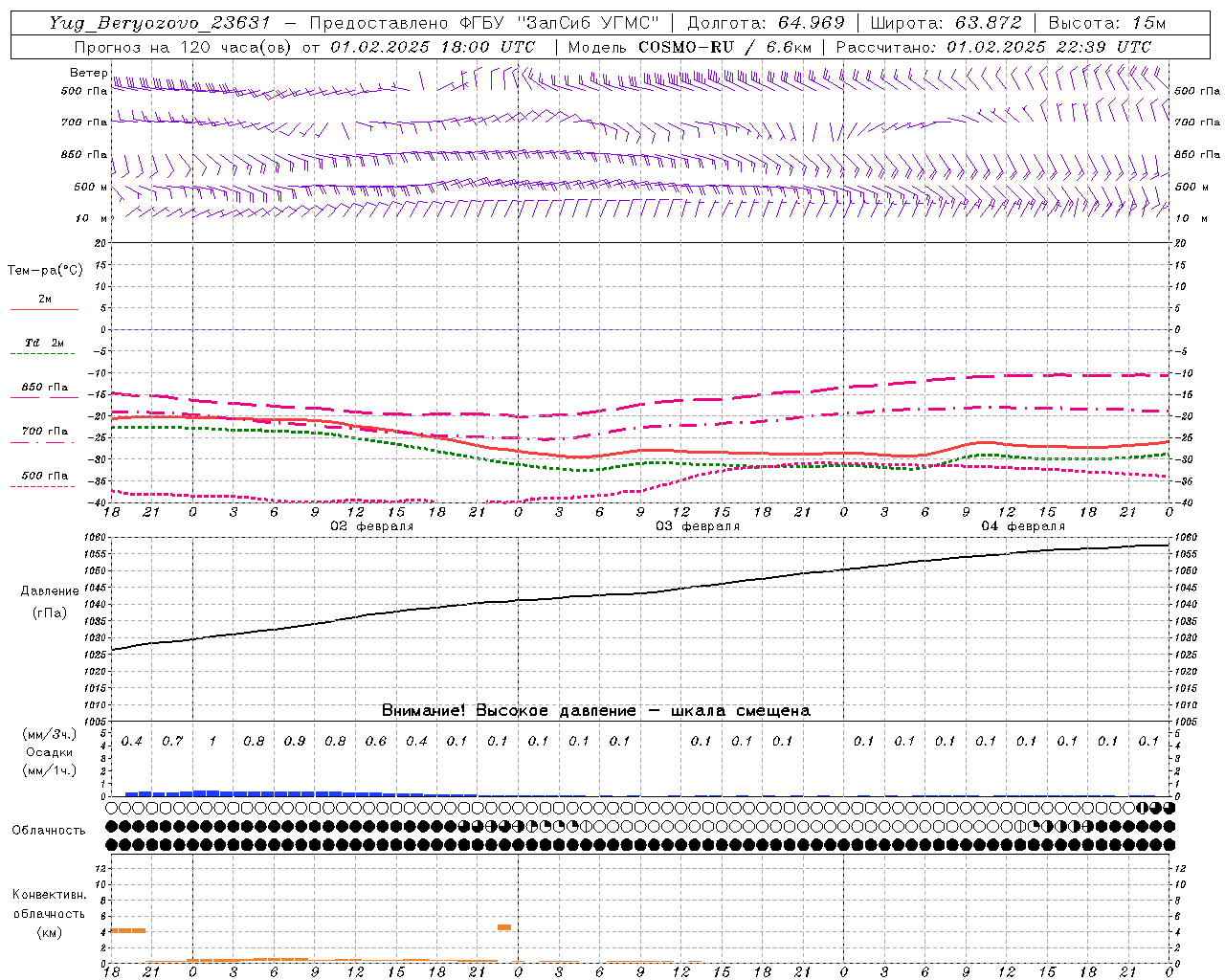Select the 0.7 precipitation value
The image size is (1225, 980).
point(172,741)
